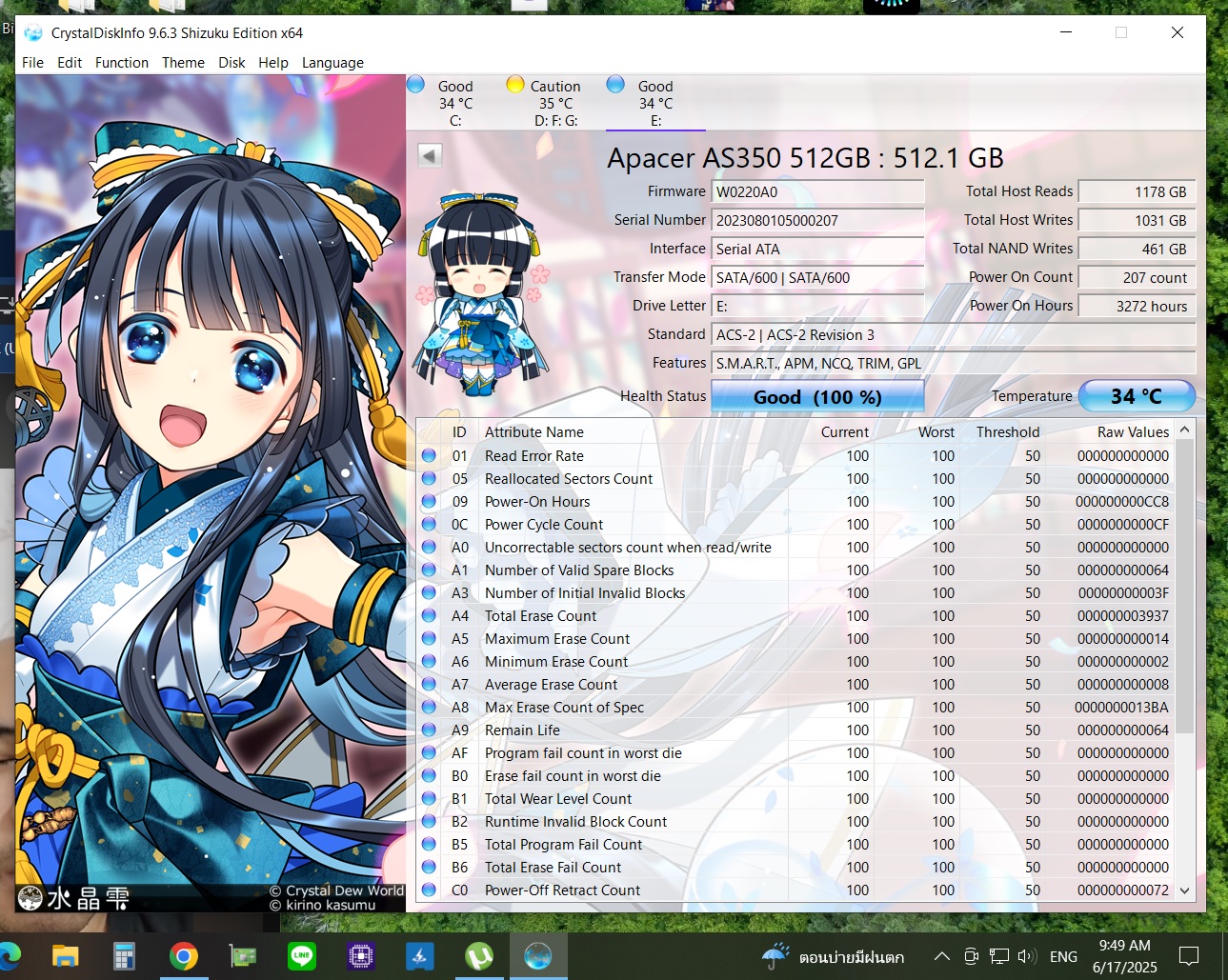Click the SMART list scroll up arrow
1228x980 pixels.
pyautogui.click(x=1185, y=430)
